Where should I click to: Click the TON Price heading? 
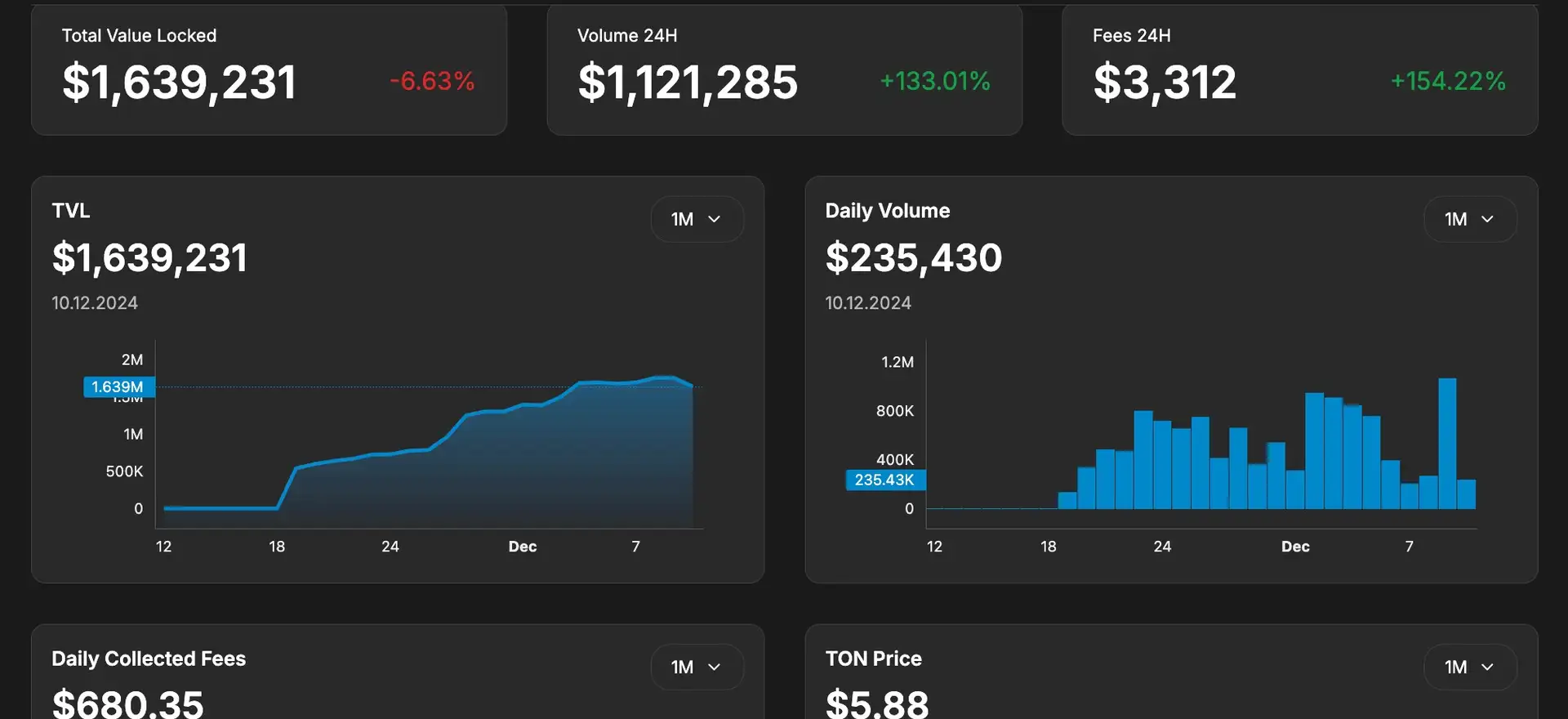(x=873, y=659)
